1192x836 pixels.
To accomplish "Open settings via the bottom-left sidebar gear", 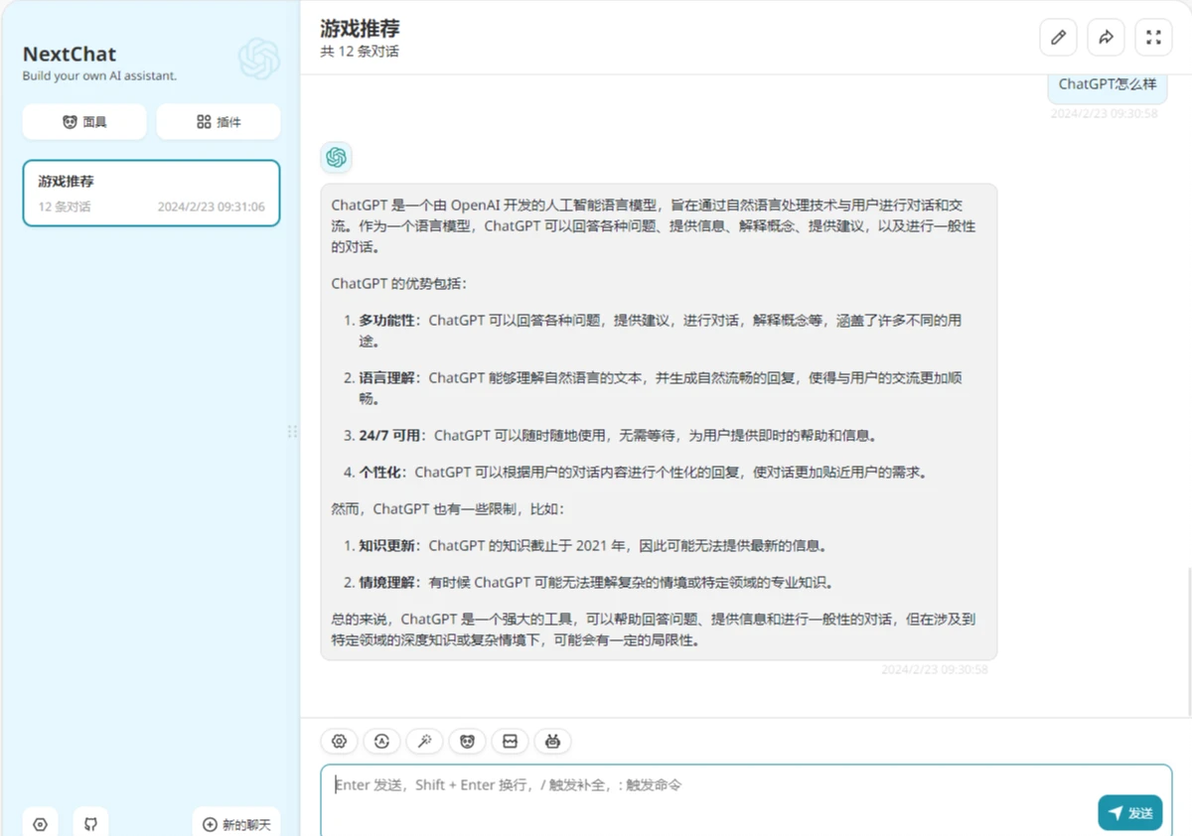I will pos(40,824).
